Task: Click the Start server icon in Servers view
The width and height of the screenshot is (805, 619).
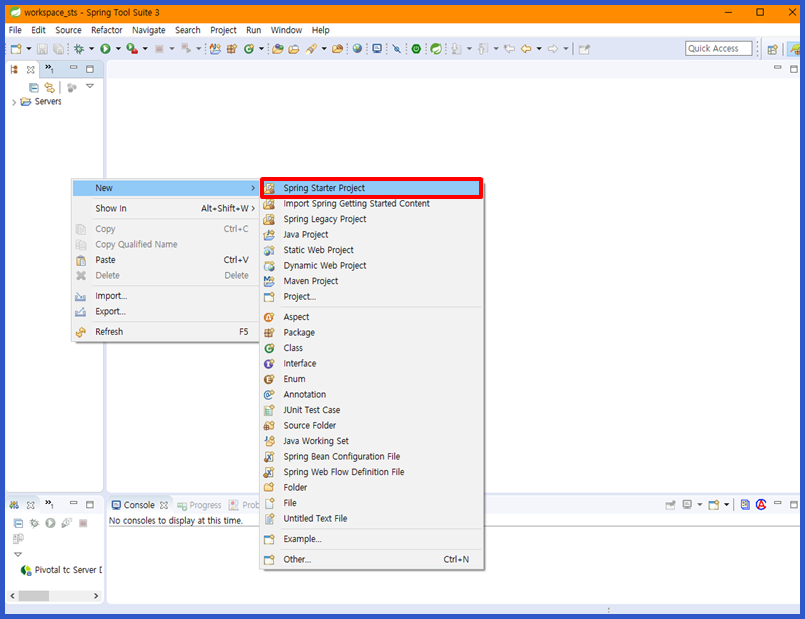Action: [50, 523]
